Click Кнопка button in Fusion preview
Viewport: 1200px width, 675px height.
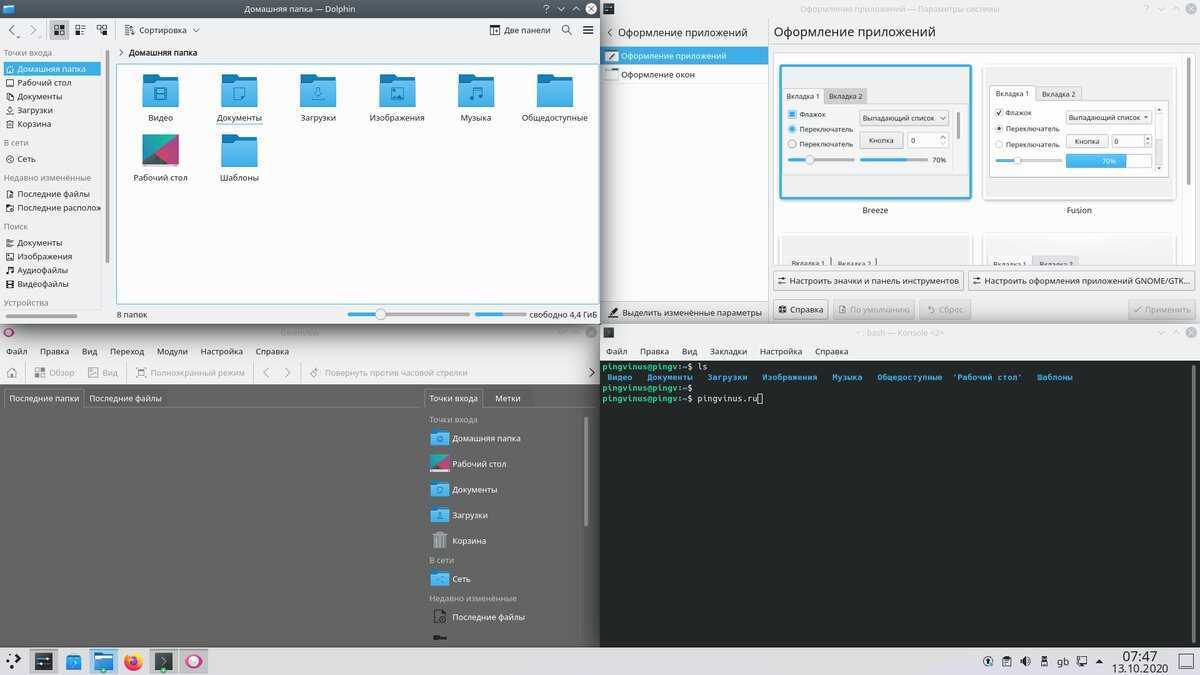pos(1086,141)
